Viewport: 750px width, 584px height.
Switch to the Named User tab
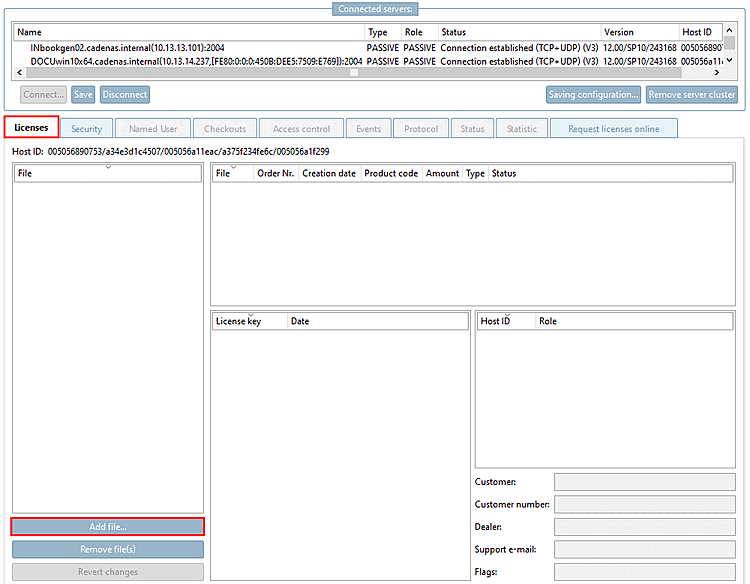pyautogui.click(x=153, y=129)
